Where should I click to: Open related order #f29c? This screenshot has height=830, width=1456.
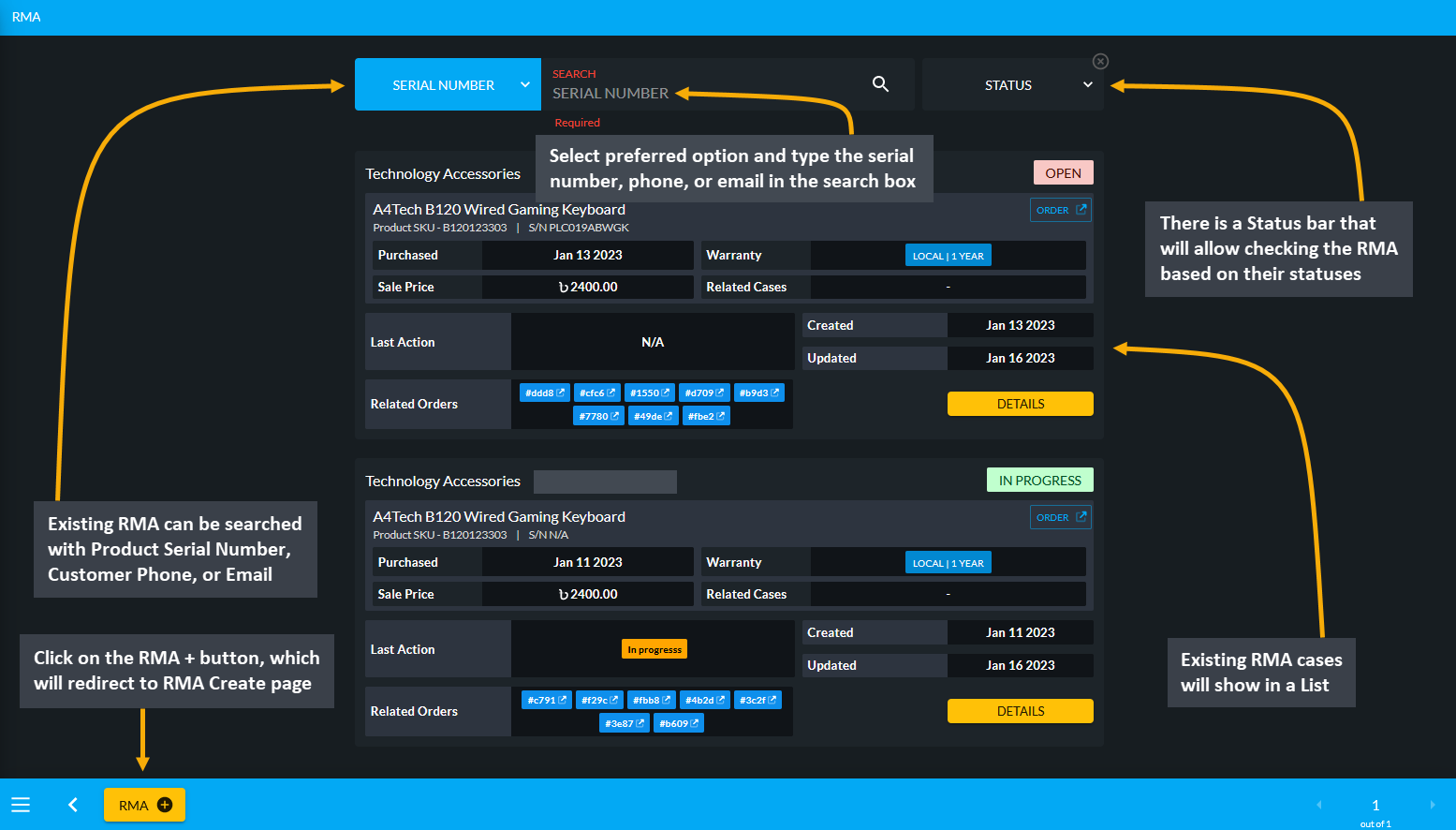click(x=599, y=700)
